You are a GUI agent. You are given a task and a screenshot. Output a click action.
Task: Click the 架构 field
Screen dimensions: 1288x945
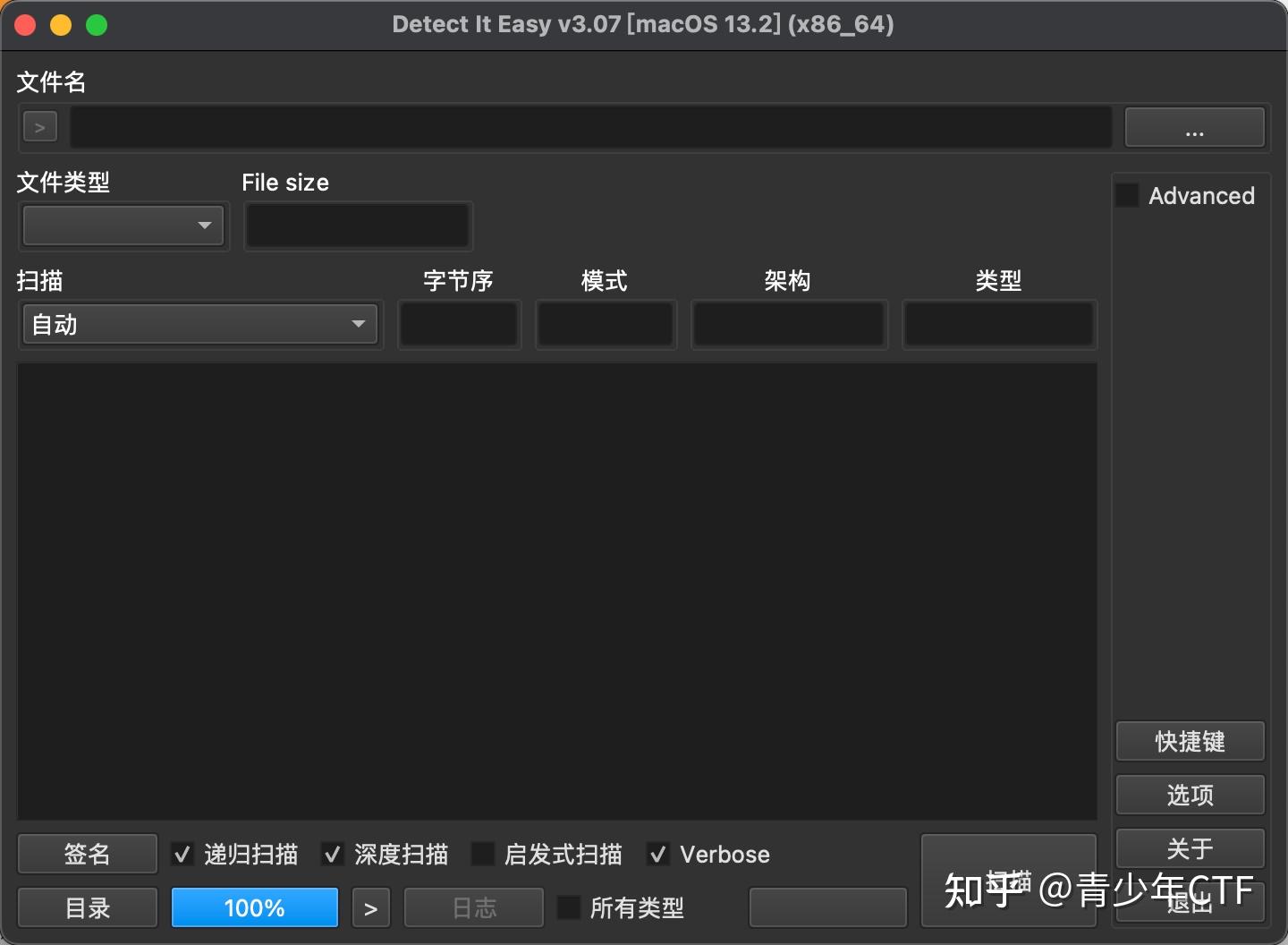coord(789,324)
